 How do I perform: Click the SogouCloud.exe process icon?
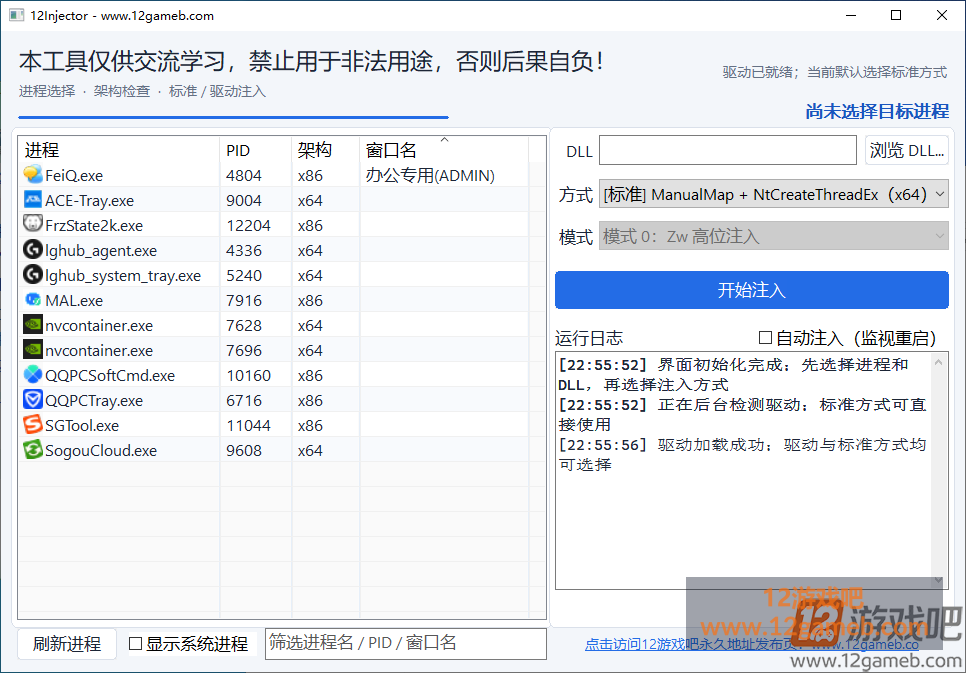33,450
